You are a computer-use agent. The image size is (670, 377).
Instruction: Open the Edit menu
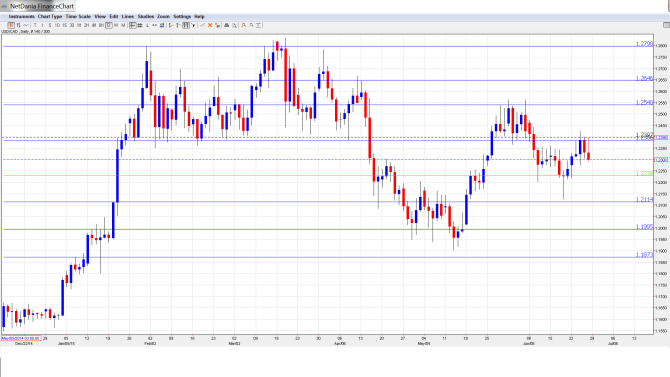coord(114,17)
